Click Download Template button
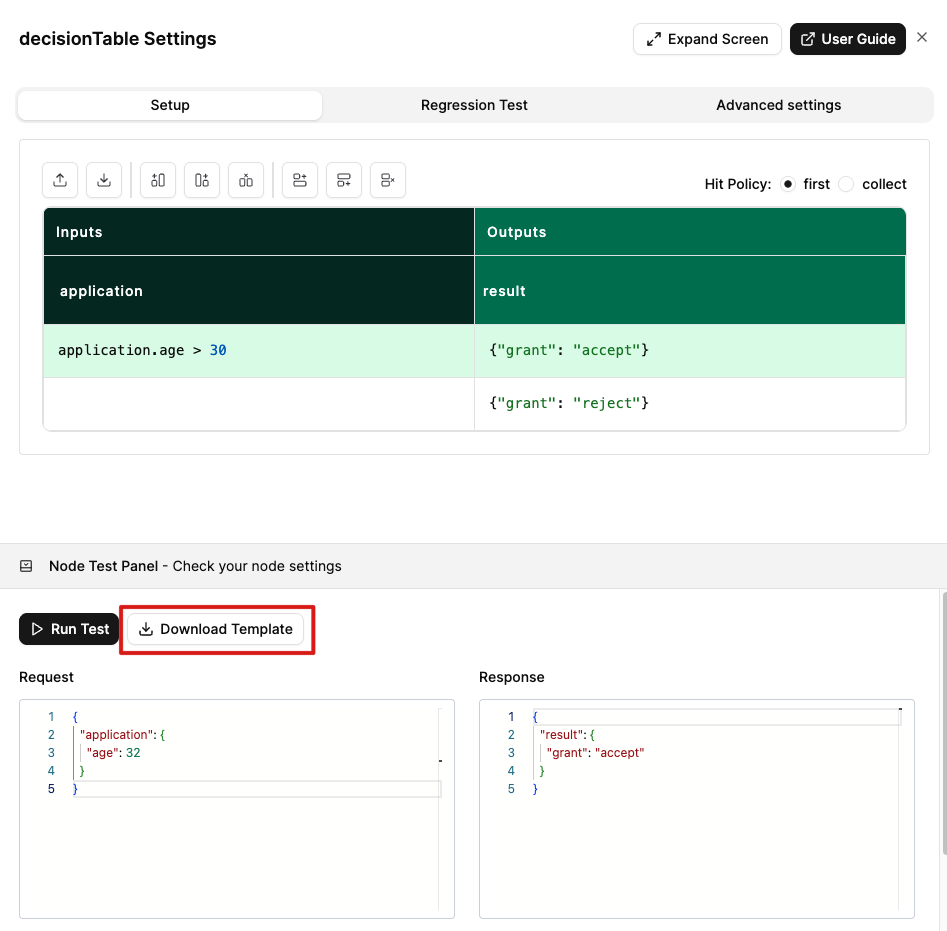 pyautogui.click(x=216, y=629)
